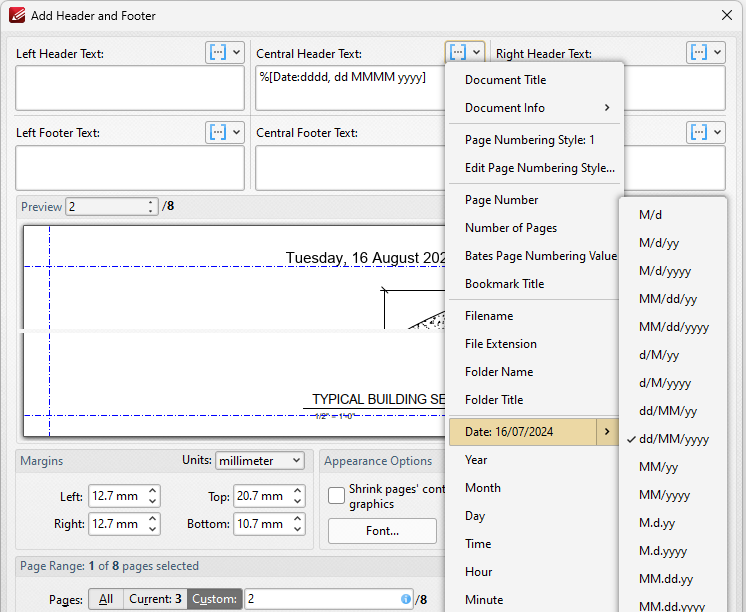Click Date: 16/07/2024 menu item
The height and width of the screenshot is (612, 746).
click(522, 432)
